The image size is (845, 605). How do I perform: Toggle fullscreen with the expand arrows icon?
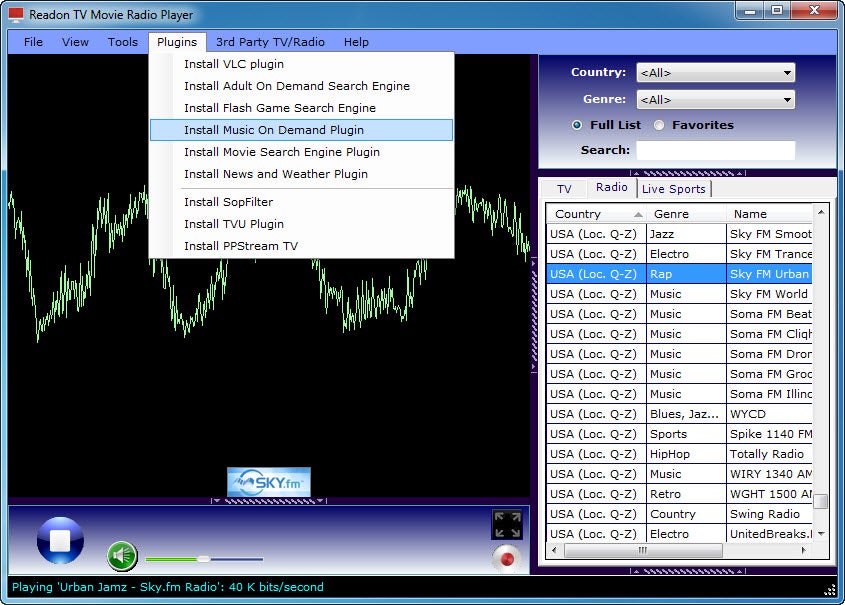[x=507, y=524]
